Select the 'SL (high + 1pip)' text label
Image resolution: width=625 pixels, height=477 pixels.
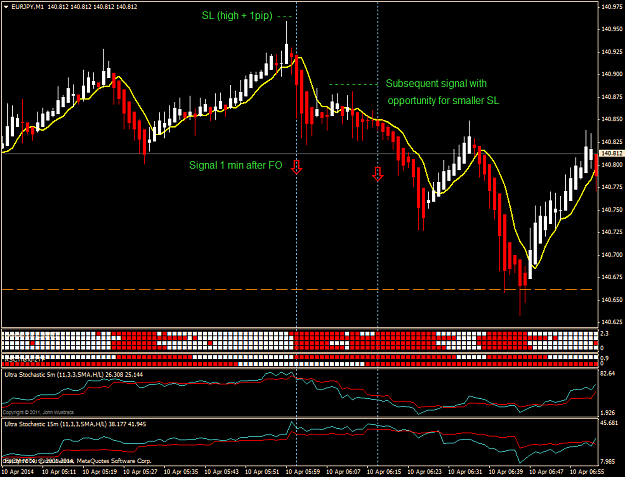(x=237, y=16)
